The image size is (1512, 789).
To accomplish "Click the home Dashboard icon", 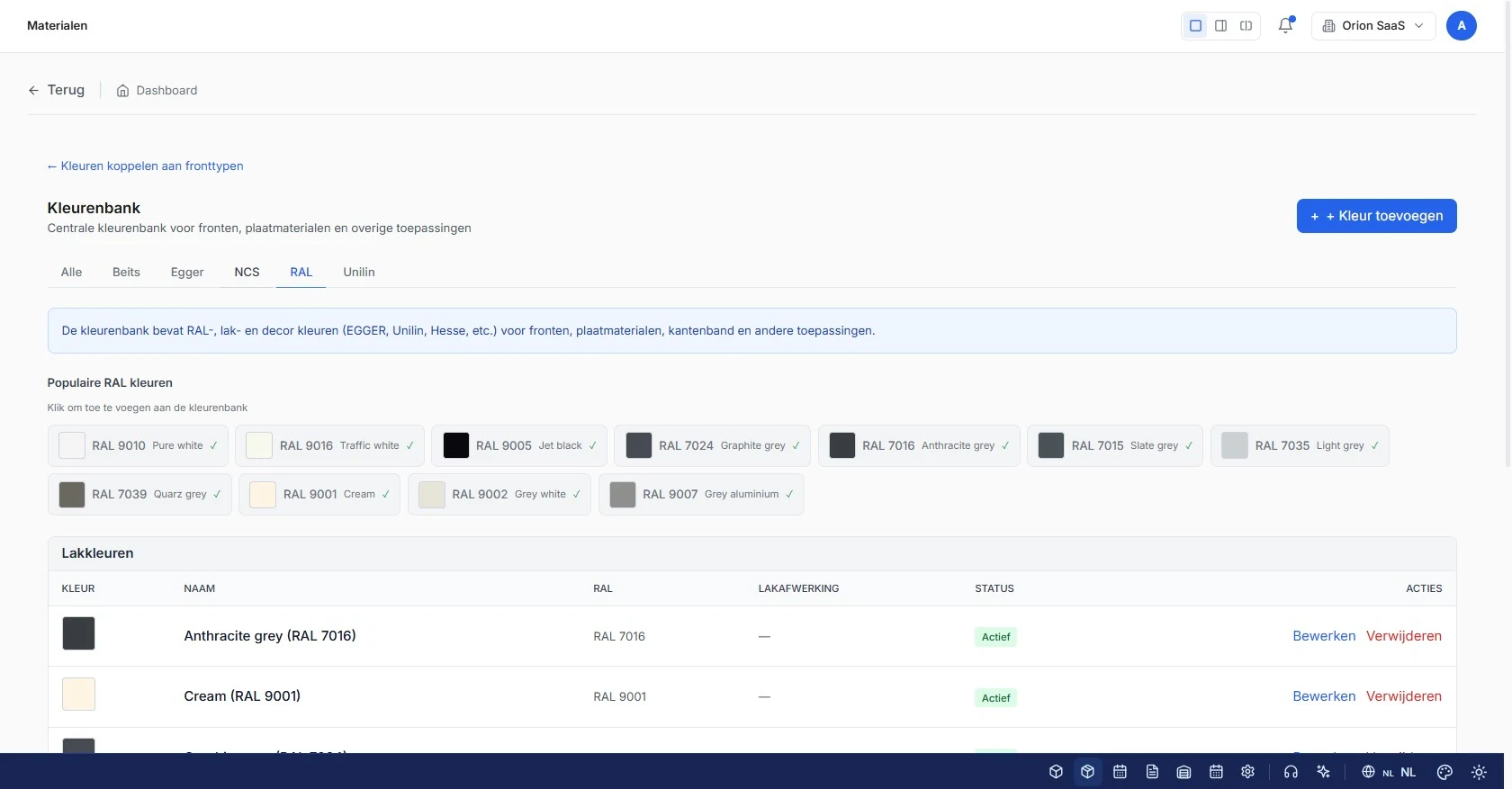I will pyautogui.click(x=123, y=90).
